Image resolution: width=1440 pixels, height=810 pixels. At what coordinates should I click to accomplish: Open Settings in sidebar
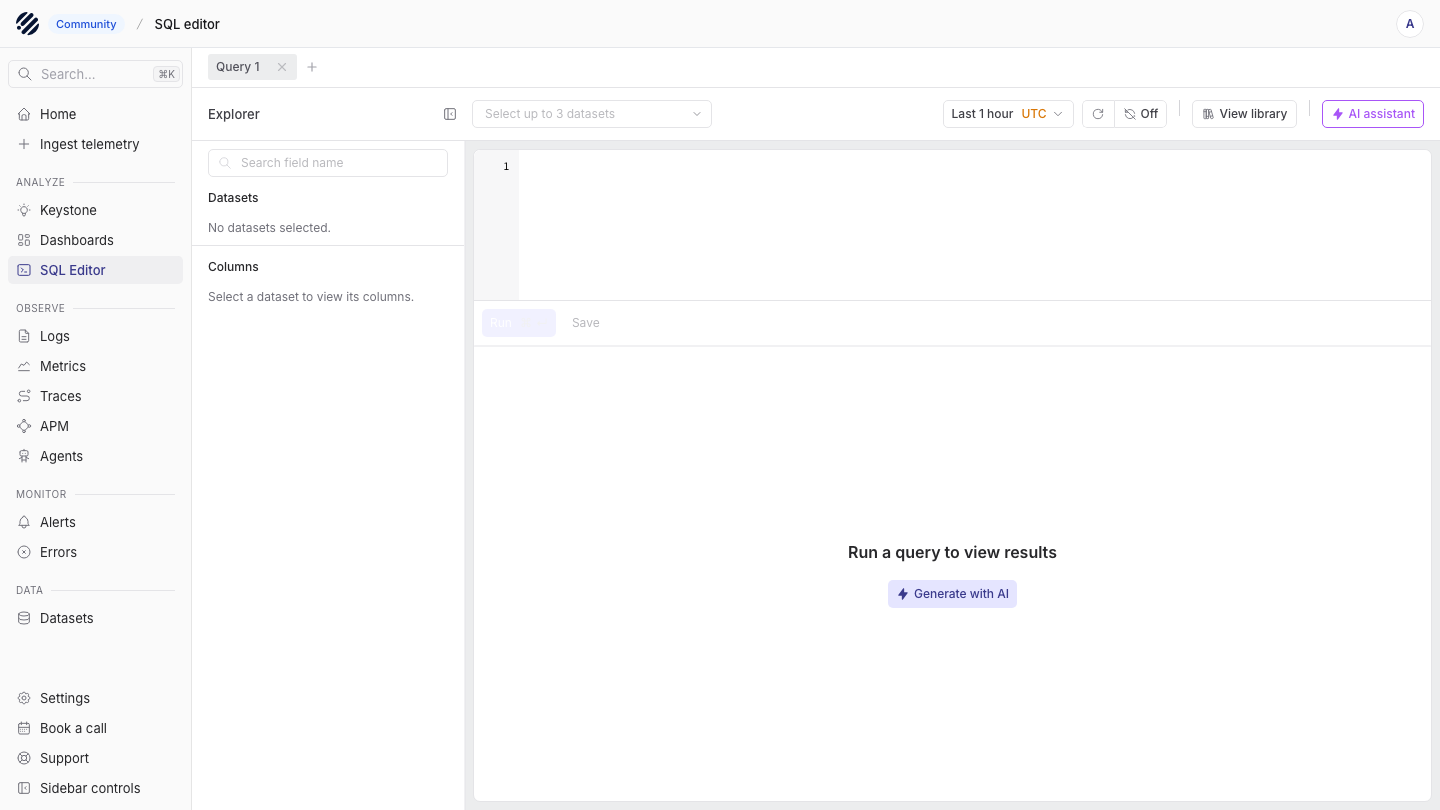tap(96, 698)
